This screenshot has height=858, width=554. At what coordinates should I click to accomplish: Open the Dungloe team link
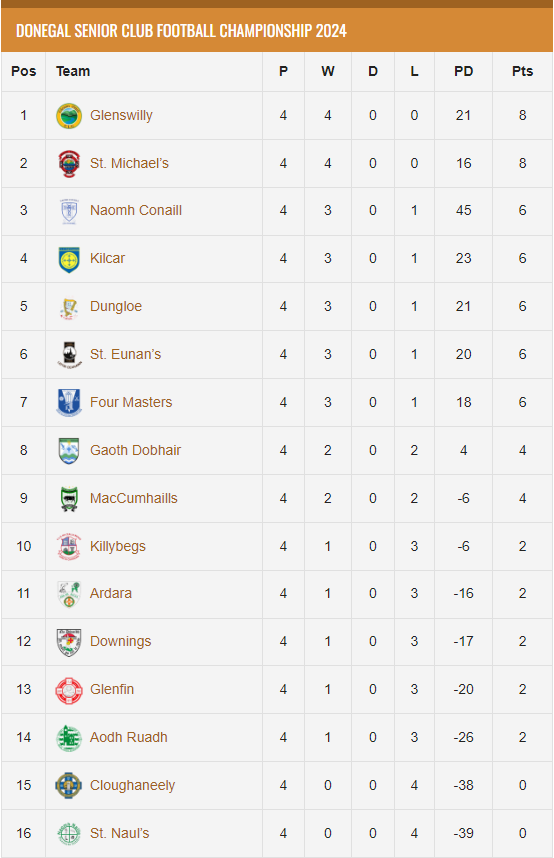click(x=116, y=306)
